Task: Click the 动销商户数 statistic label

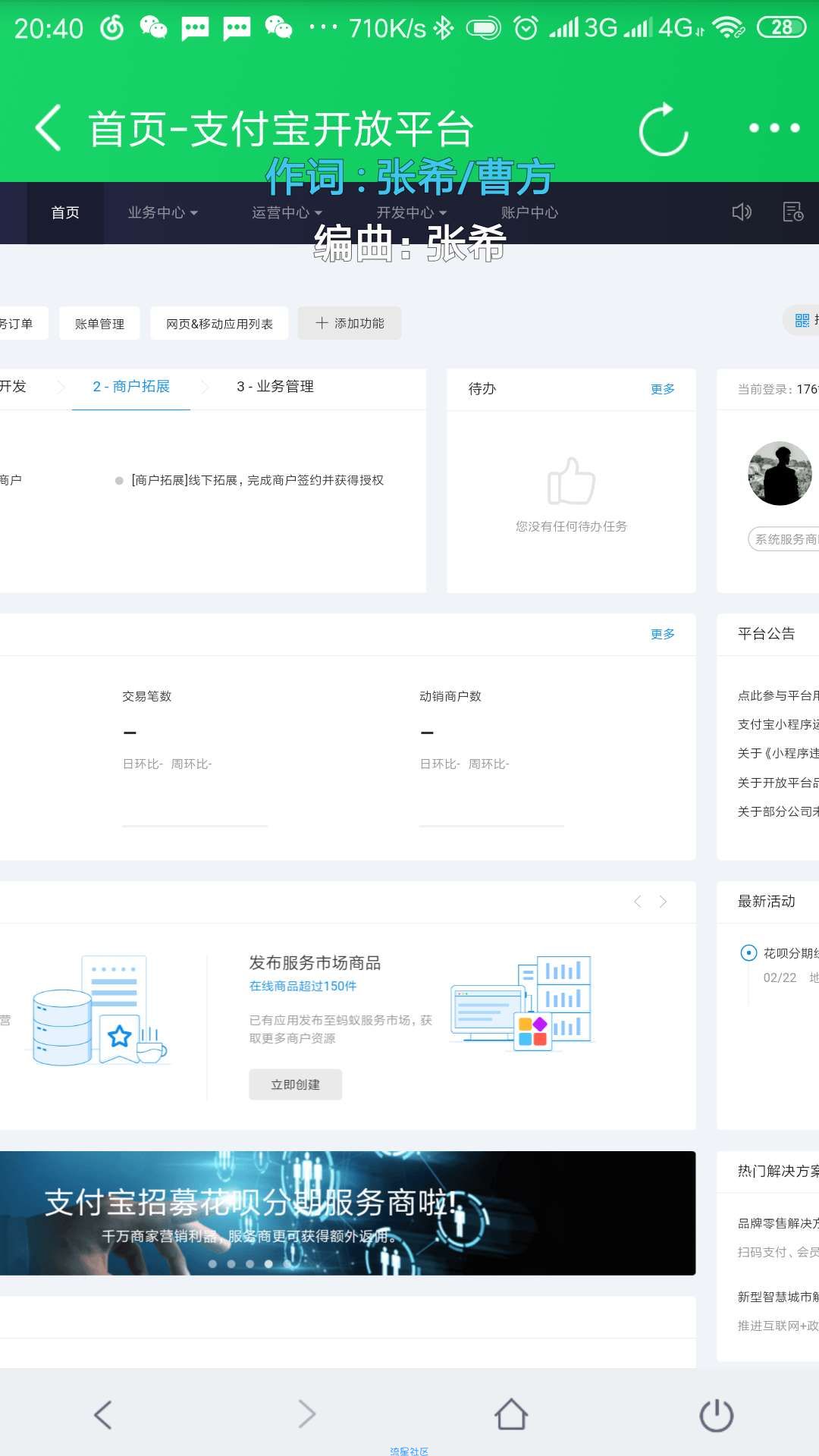Action: 450,696
